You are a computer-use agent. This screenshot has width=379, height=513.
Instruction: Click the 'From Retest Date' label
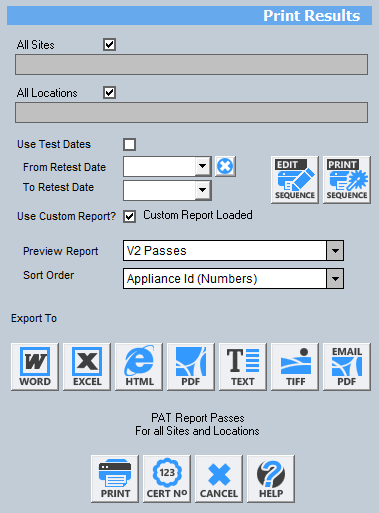coord(64,167)
